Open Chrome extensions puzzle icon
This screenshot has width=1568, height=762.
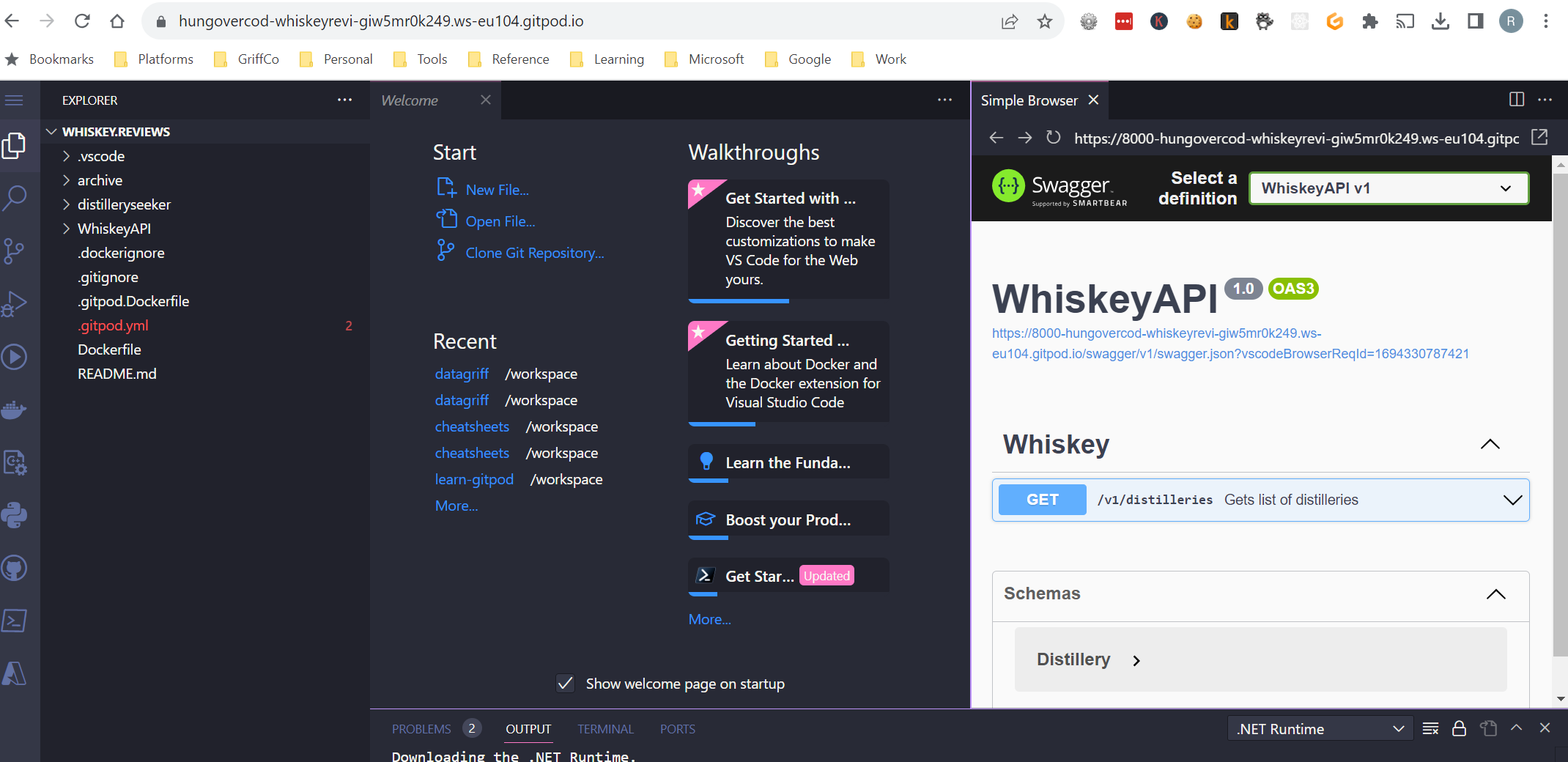coord(1370,21)
